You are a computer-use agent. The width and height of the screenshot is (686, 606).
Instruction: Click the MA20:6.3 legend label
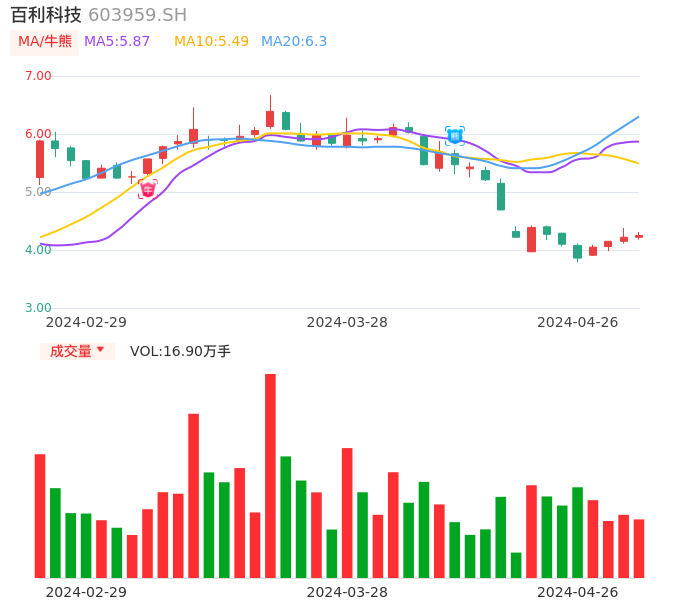click(x=294, y=42)
